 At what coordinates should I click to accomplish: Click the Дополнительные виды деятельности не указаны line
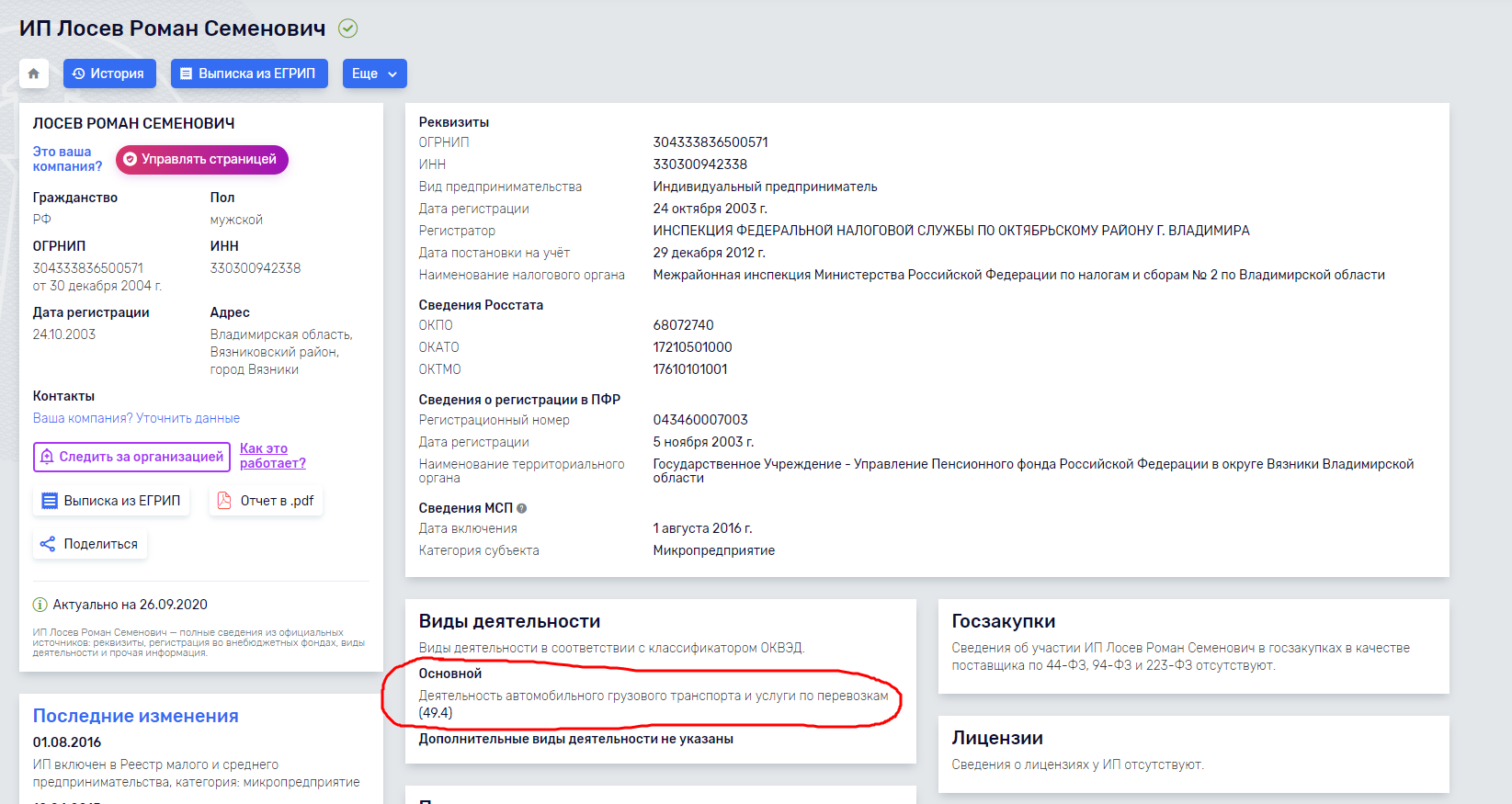(576, 739)
